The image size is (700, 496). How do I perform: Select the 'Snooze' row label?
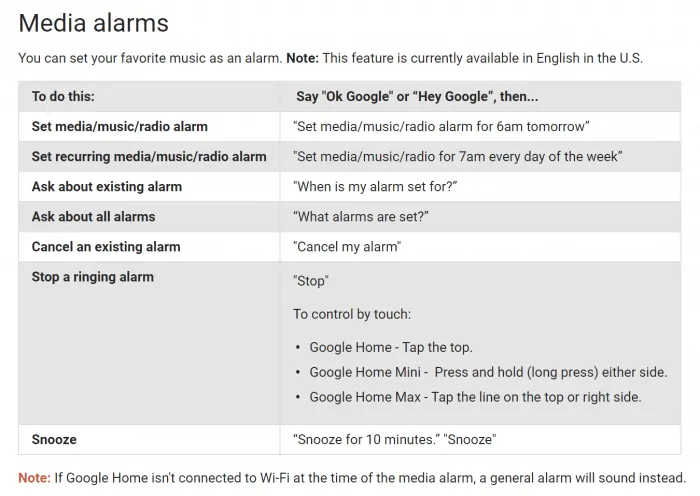[54, 440]
